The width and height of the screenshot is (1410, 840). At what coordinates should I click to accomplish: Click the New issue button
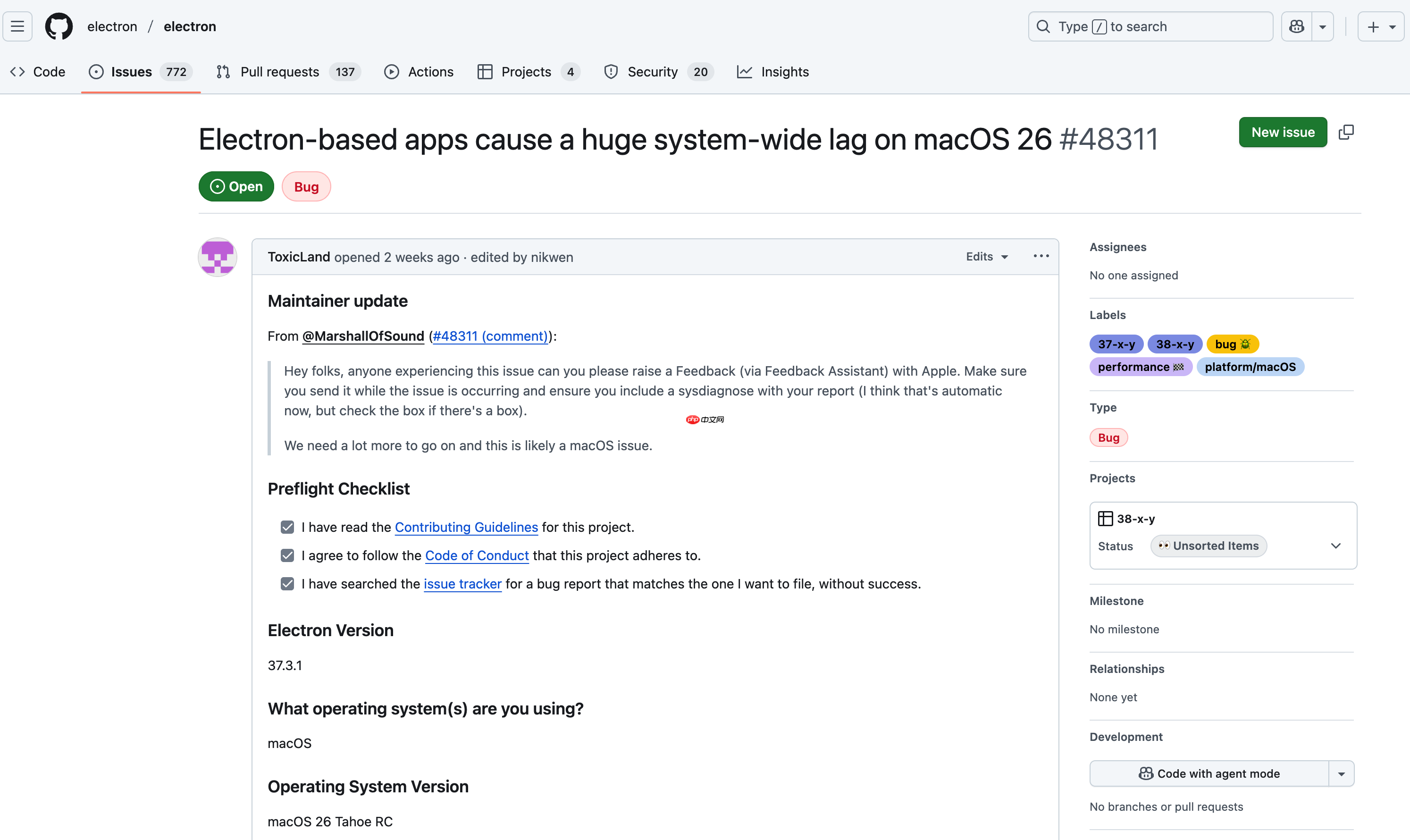(1283, 132)
